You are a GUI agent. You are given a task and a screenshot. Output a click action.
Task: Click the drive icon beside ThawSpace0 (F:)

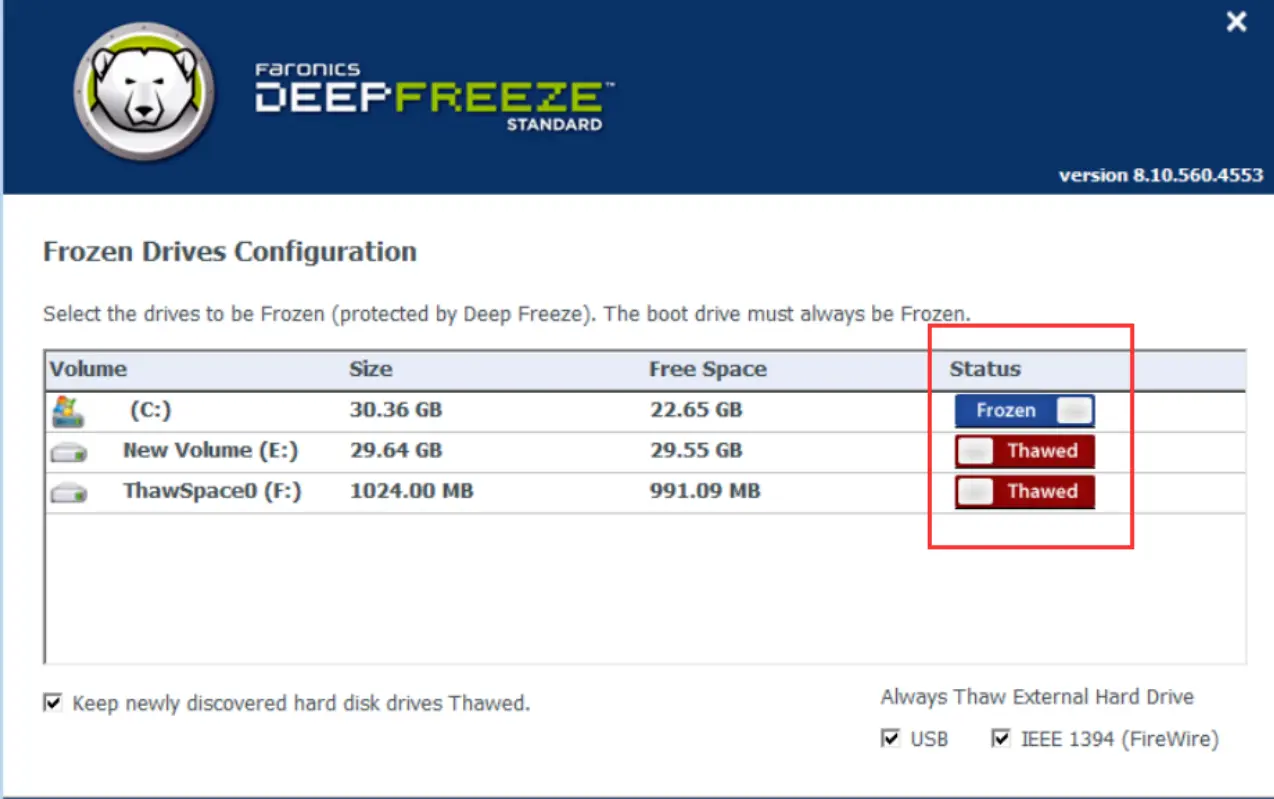point(68,492)
